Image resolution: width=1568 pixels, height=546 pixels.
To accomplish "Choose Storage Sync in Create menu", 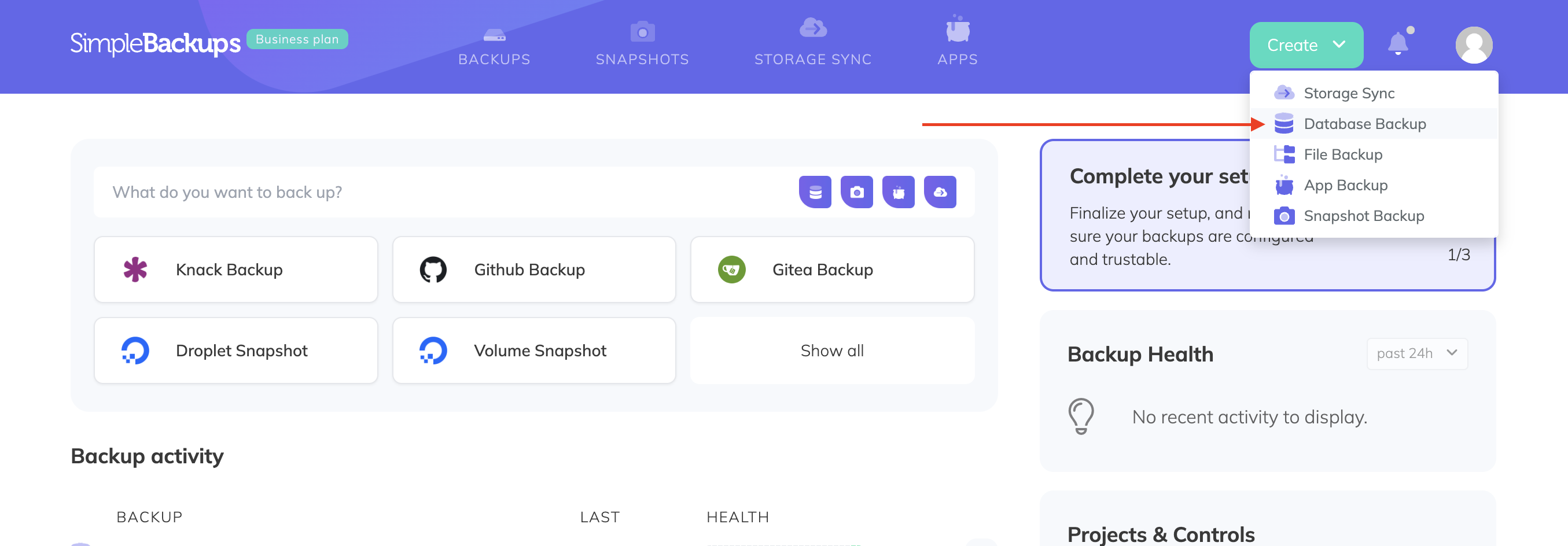I will pos(1348,93).
